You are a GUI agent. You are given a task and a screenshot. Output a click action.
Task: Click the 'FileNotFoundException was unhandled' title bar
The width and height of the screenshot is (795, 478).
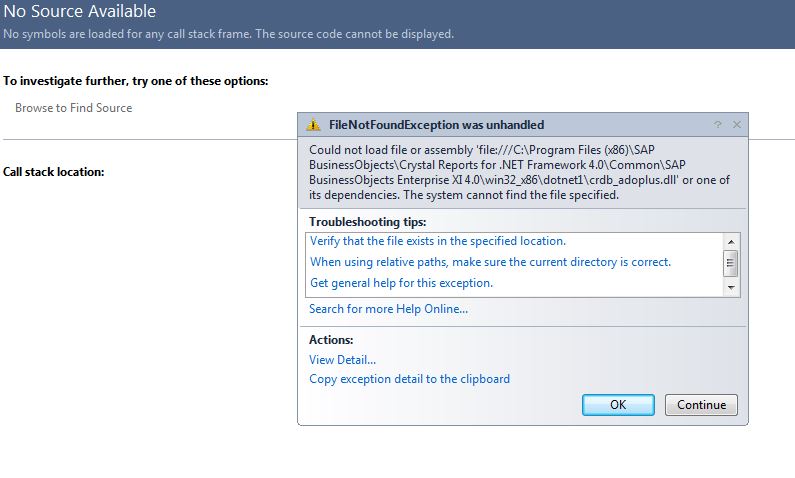[x=436, y=125]
